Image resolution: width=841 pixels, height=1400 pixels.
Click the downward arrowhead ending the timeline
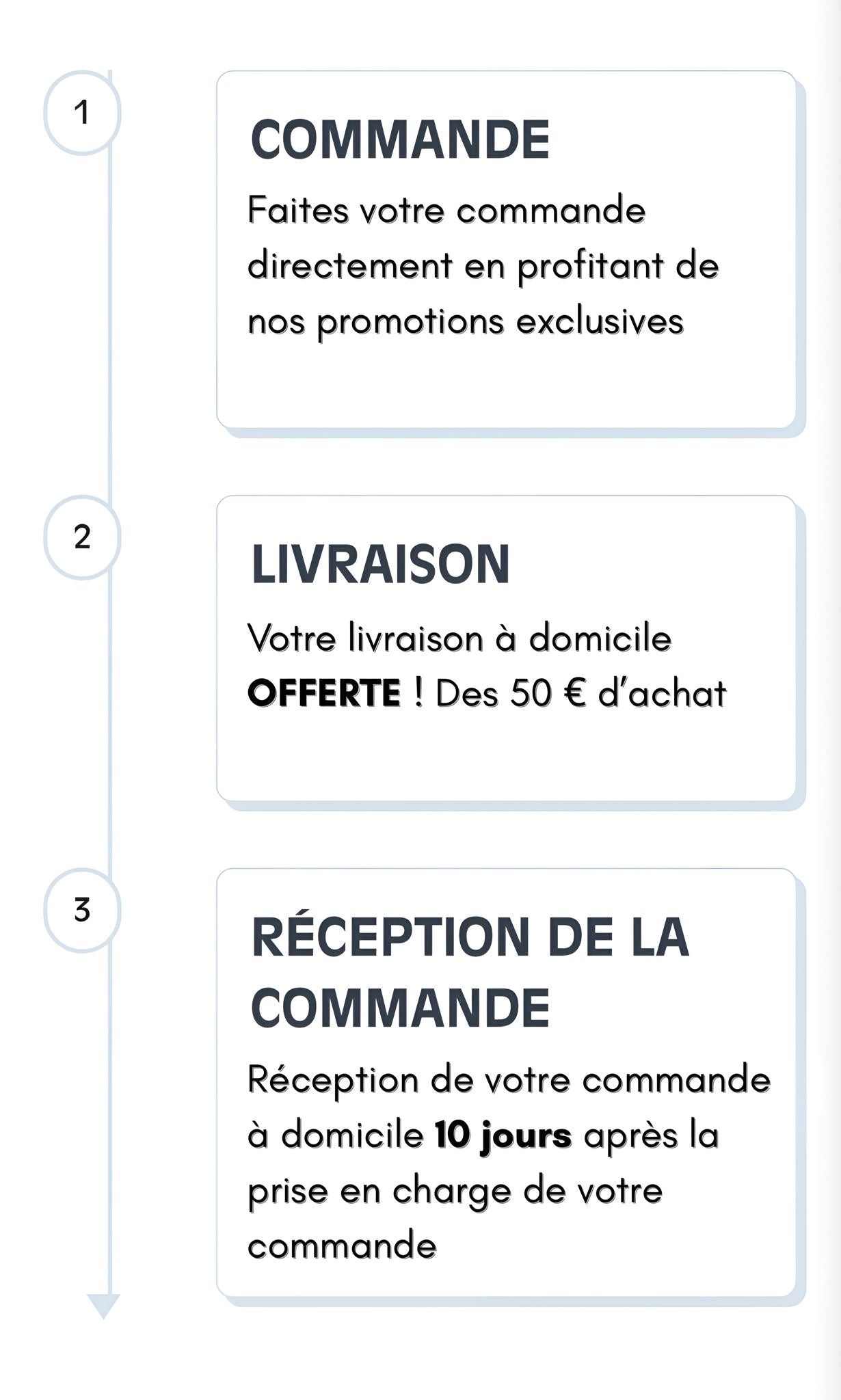coord(104,1304)
